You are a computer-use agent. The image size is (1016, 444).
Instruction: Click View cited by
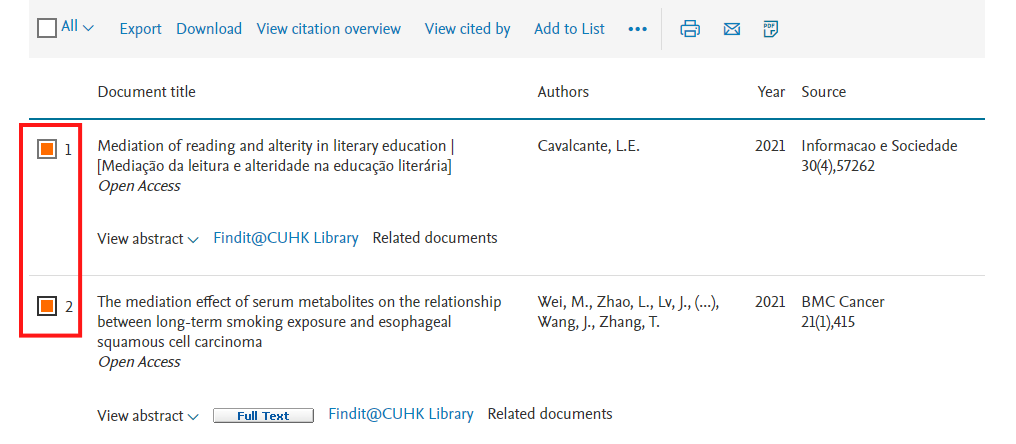pyautogui.click(x=468, y=29)
